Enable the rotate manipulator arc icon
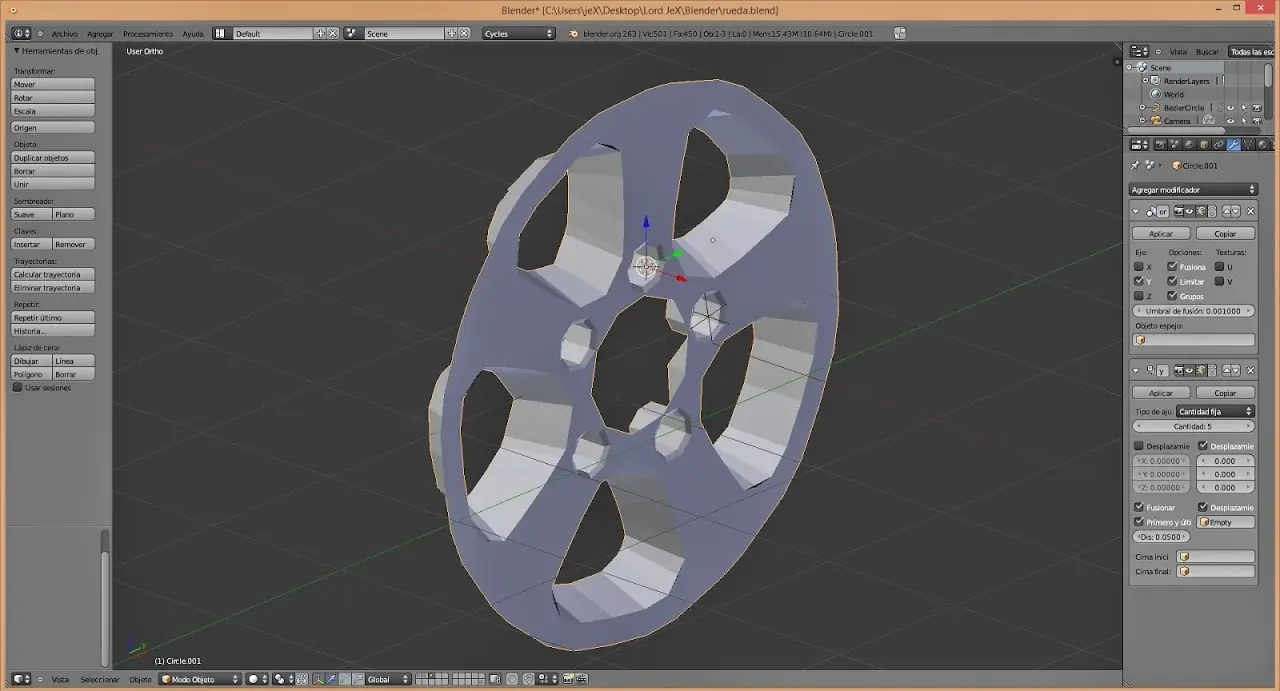The height and width of the screenshot is (691, 1280). [344, 679]
